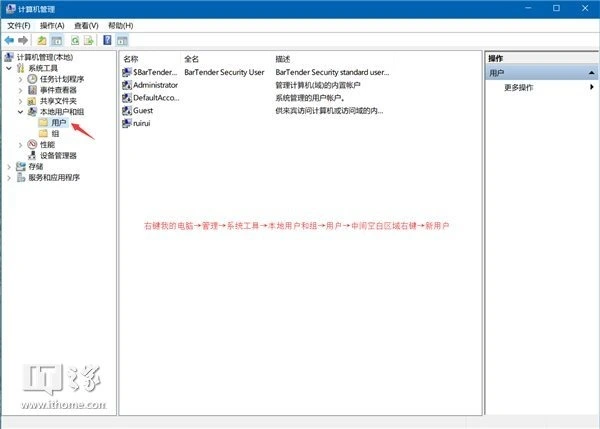This screenshot has height=429, width=600.
Task: Open the 更多操作 submenu arrow
Action: point(592,87)
